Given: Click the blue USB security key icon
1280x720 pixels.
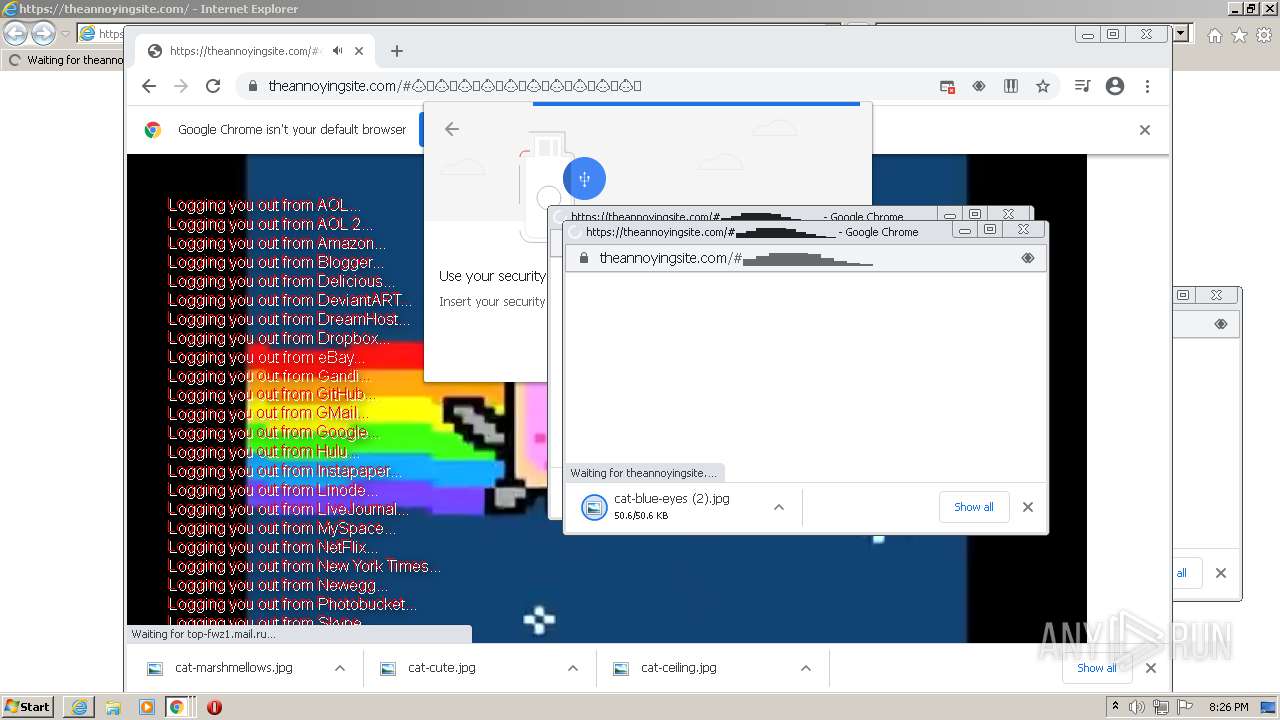Looking at the screenshot, I should click(x=584, y=179).
